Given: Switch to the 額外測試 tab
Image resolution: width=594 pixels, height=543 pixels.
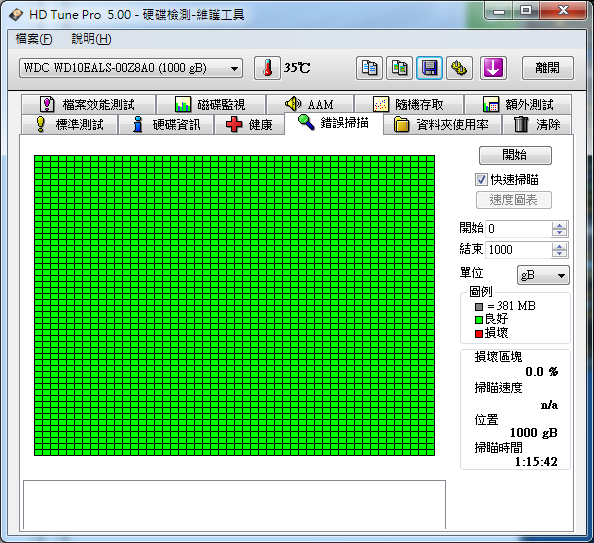Looking at the screenshot, I should click(x=518, y=104).
